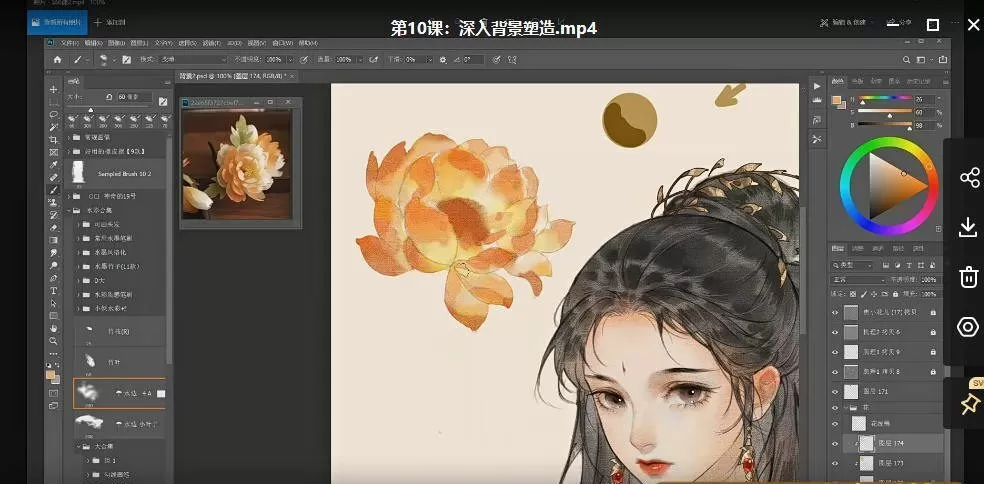
Task: Open the video player settings hexagon icon
Action: pos(969,327)
